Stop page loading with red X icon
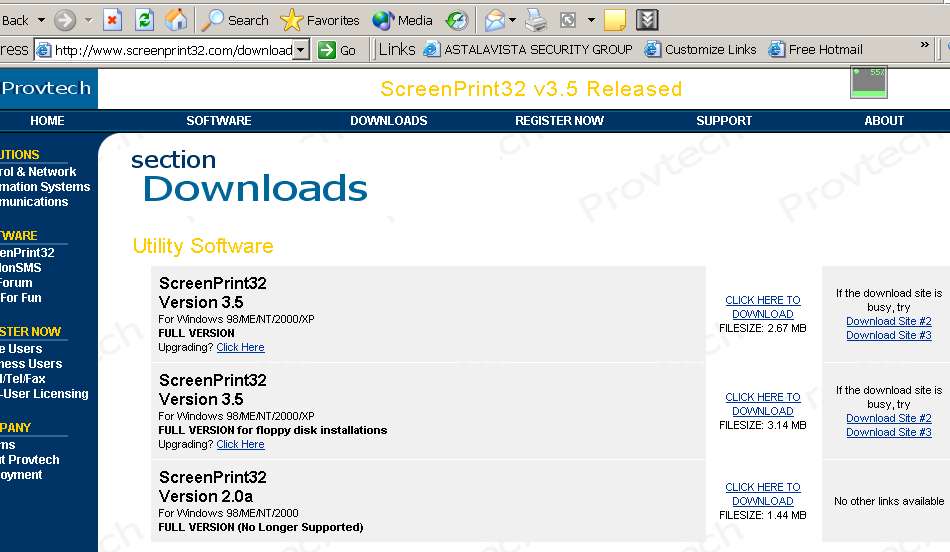This screenshot has width=950, height=552. click(x=112, y=21)
